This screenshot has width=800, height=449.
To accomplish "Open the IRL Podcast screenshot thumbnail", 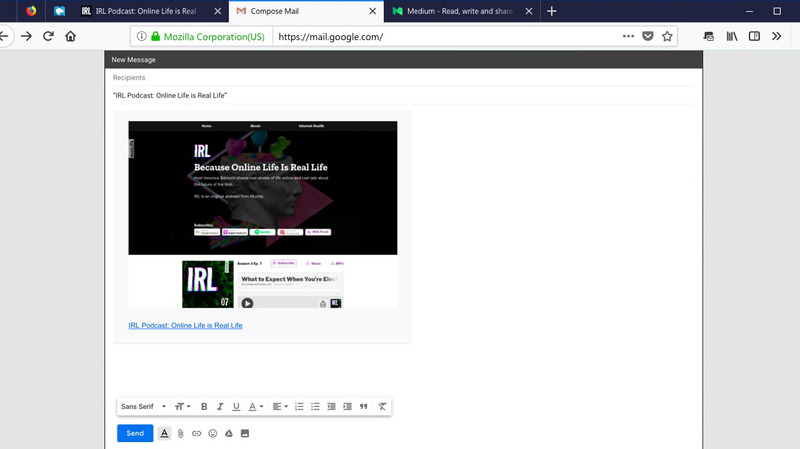I will pos(263,214).
